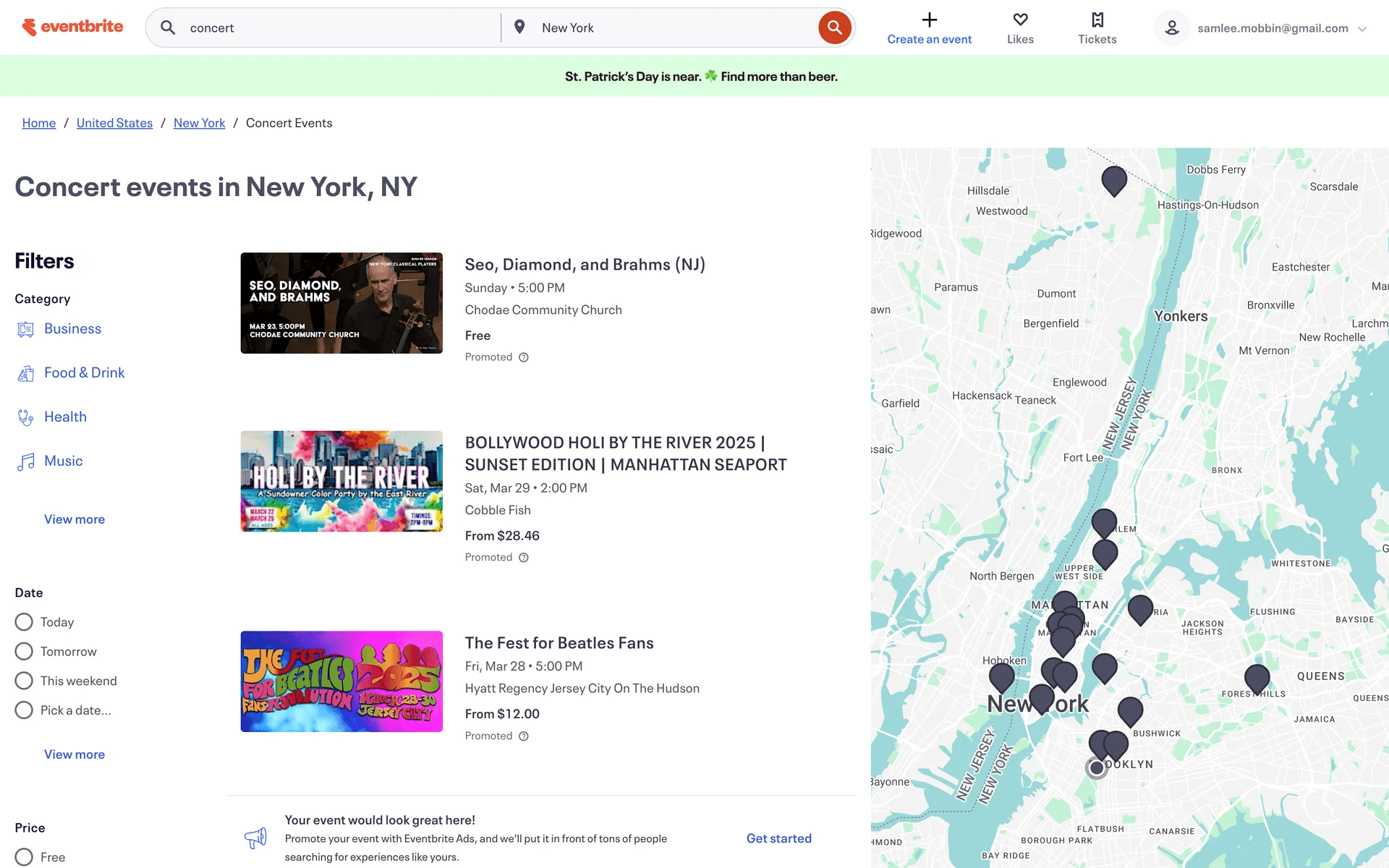Expand View more under Date filters

(75, 754)
